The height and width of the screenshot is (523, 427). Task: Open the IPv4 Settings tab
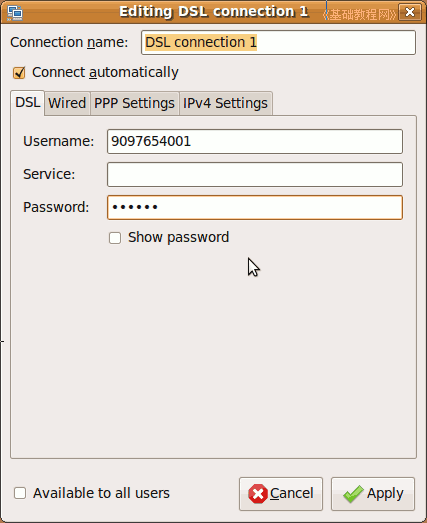click(226, 103)
